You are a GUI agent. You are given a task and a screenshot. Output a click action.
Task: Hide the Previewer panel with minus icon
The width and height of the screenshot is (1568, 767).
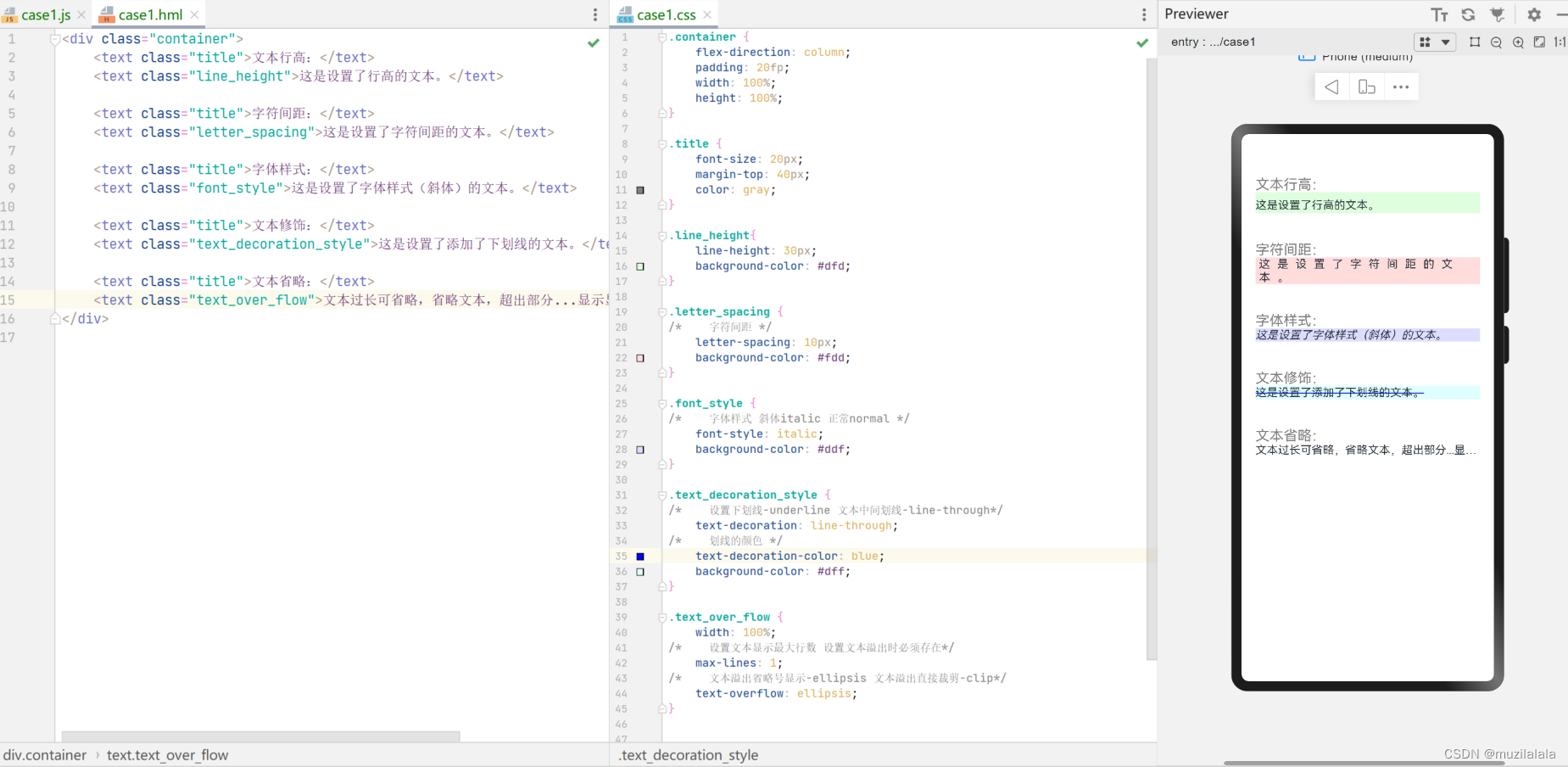(x=1561, y=14)
